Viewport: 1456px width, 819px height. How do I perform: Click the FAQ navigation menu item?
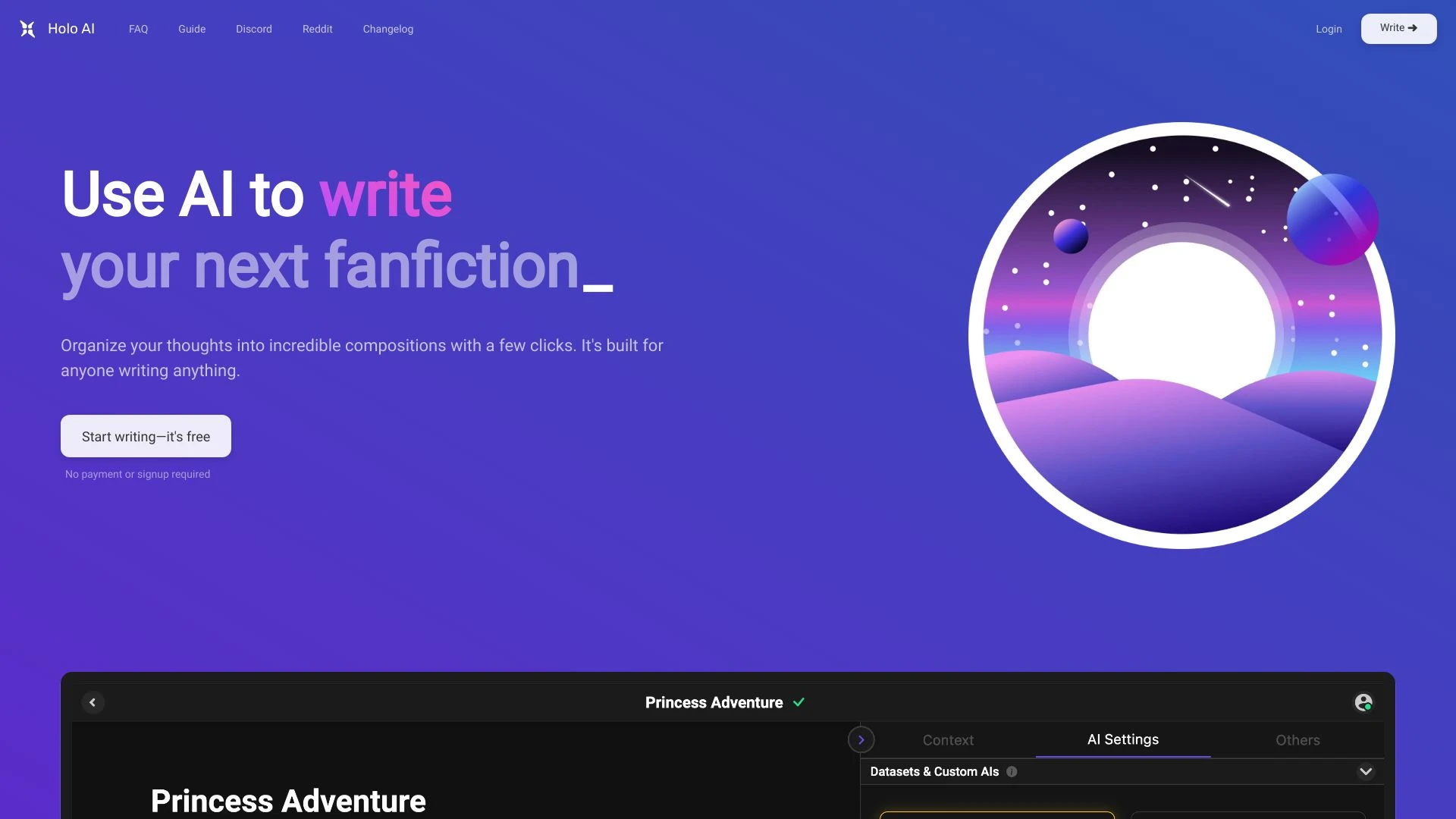point(138,28)
